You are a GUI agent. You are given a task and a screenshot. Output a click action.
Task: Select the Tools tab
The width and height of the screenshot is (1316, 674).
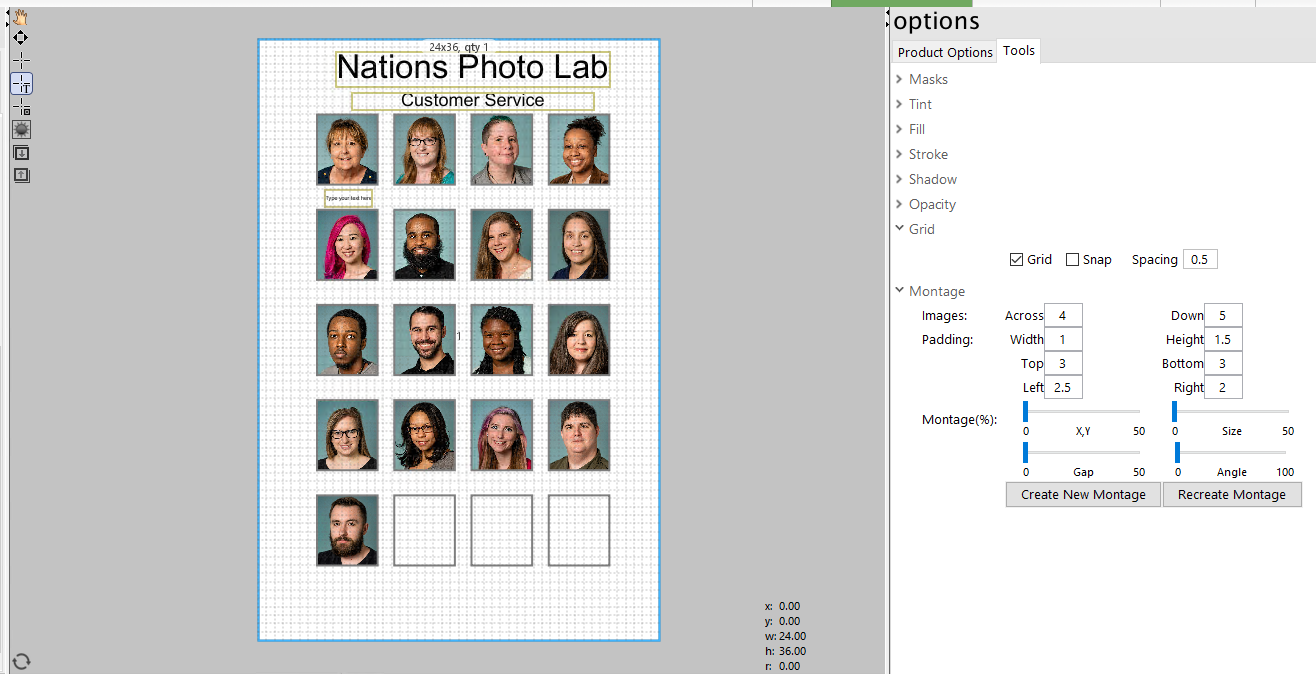(1019, 50)
